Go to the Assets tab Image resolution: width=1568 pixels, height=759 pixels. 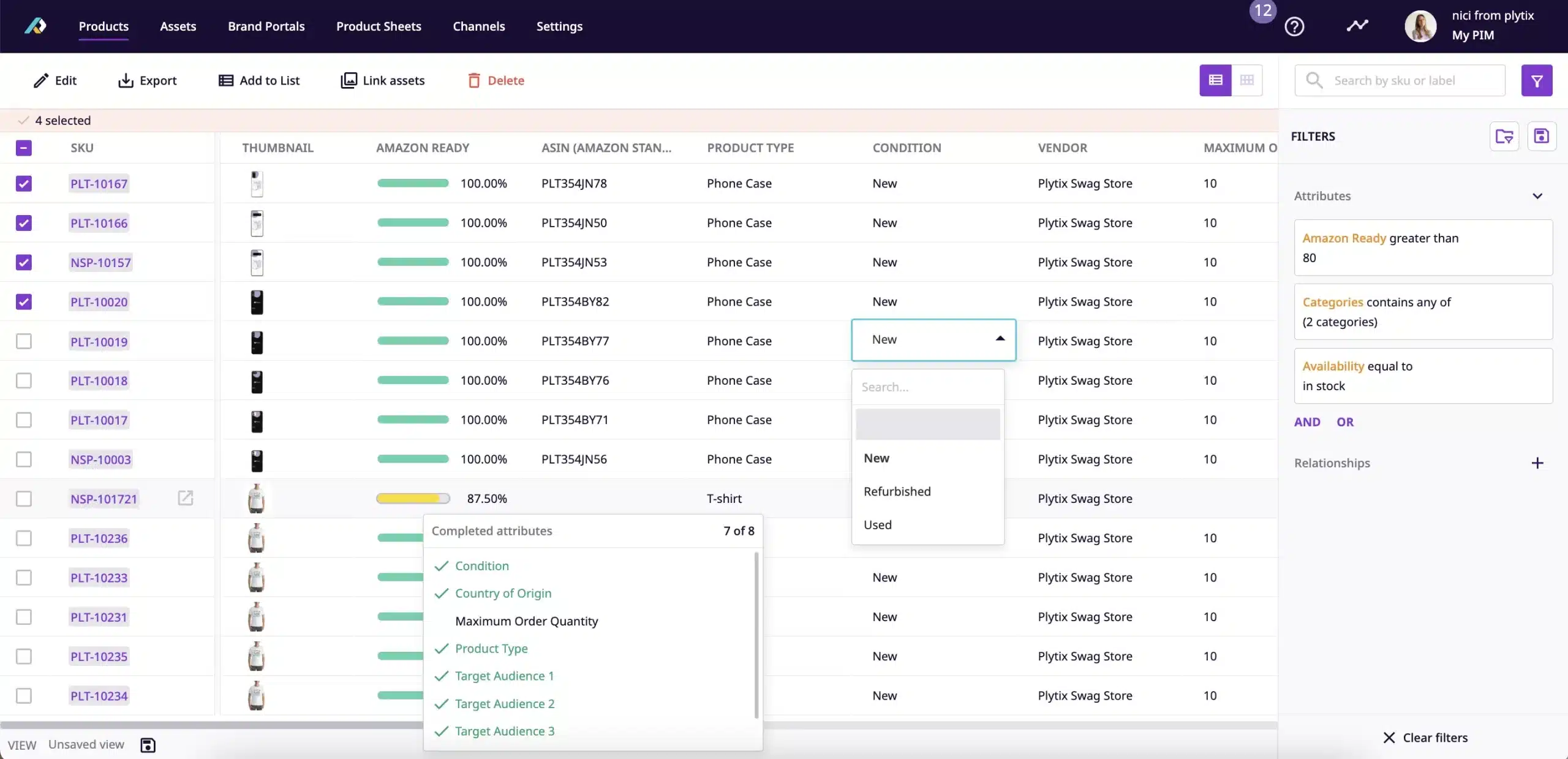[x=178, y=26]
